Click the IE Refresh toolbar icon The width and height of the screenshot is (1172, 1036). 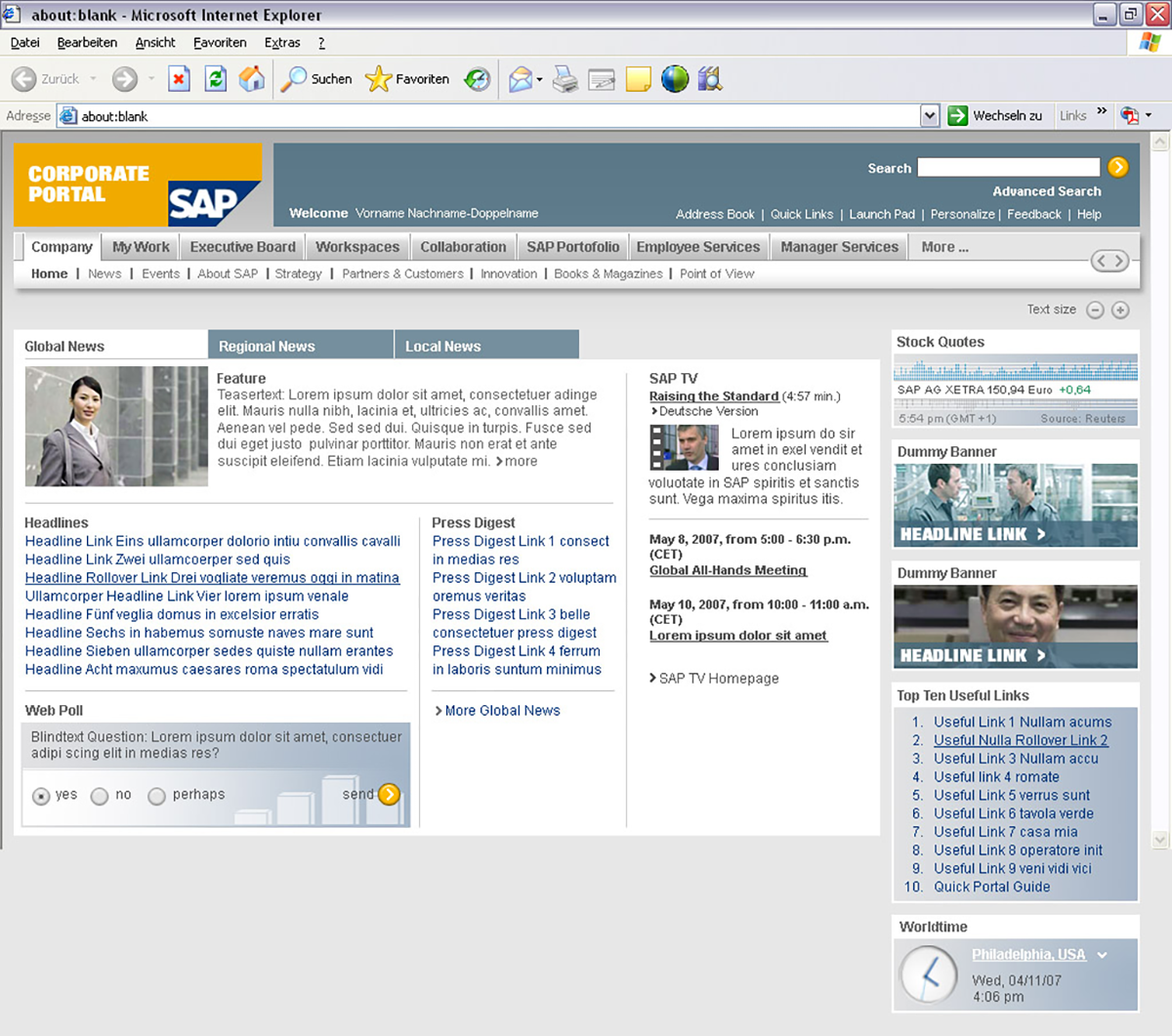point(215,79)
